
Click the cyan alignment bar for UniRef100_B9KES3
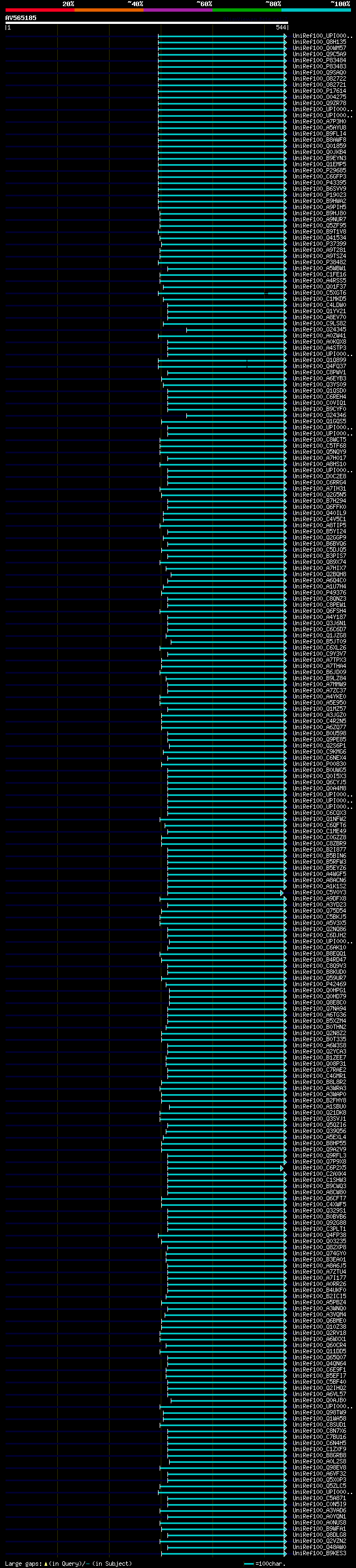(224, 1553)
